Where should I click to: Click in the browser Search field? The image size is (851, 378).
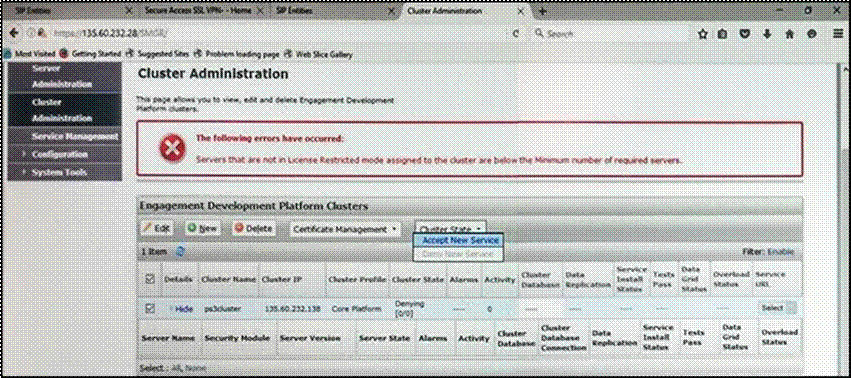(x=611, y=34)
